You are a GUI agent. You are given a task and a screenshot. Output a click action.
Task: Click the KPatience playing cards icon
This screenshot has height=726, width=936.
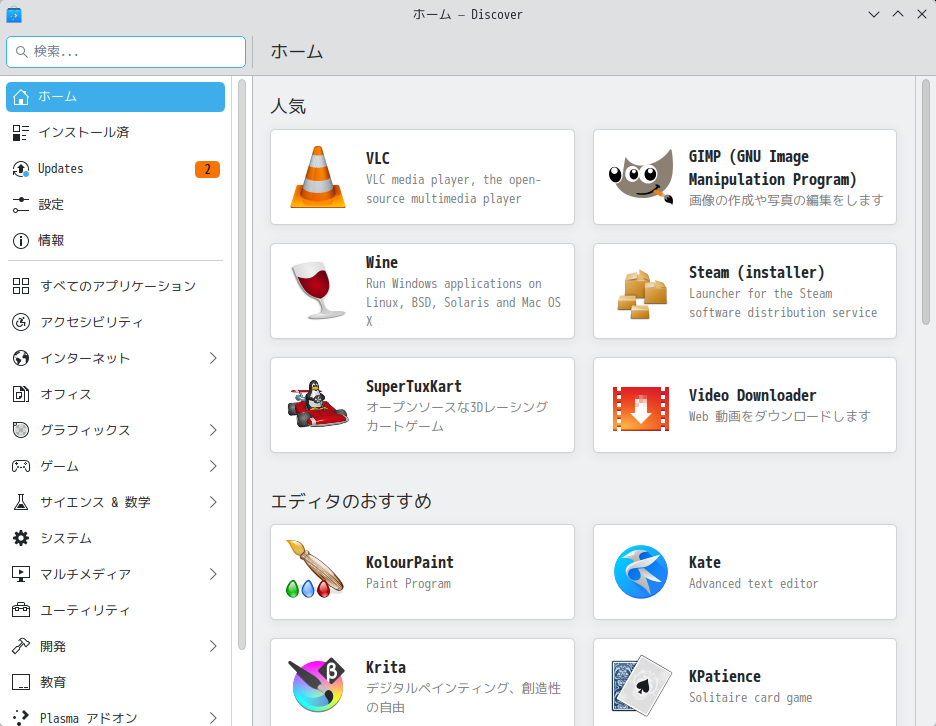[641, 685]
